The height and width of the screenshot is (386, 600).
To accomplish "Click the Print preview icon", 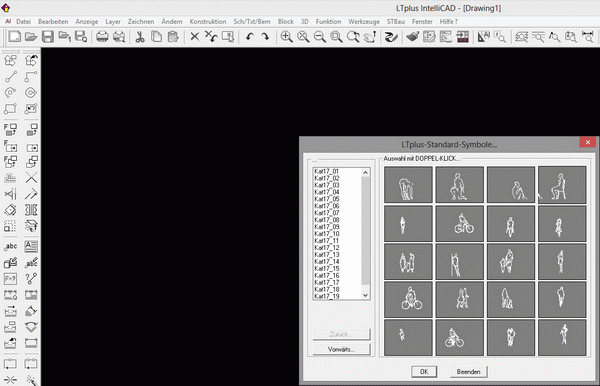I will click(x=119, y=37).
